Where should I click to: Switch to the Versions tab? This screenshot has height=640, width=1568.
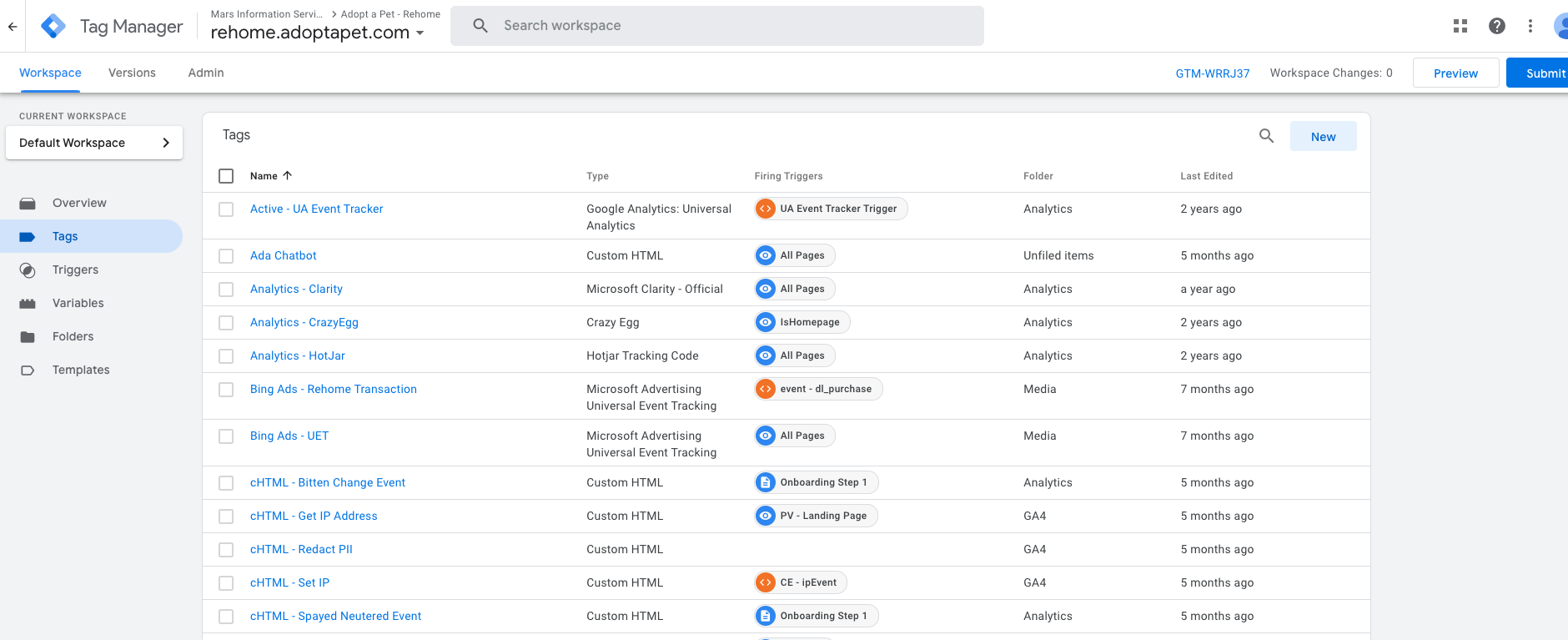132,73
